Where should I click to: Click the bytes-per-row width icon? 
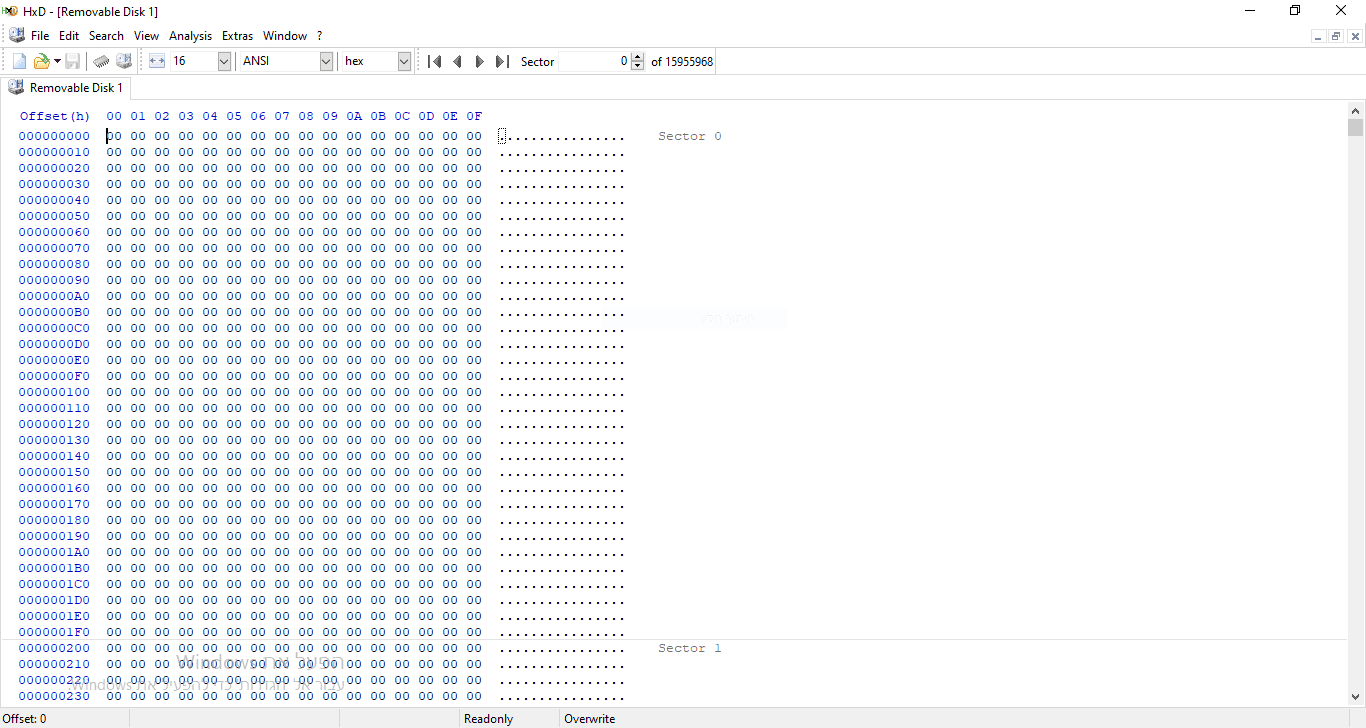(157, 61)
